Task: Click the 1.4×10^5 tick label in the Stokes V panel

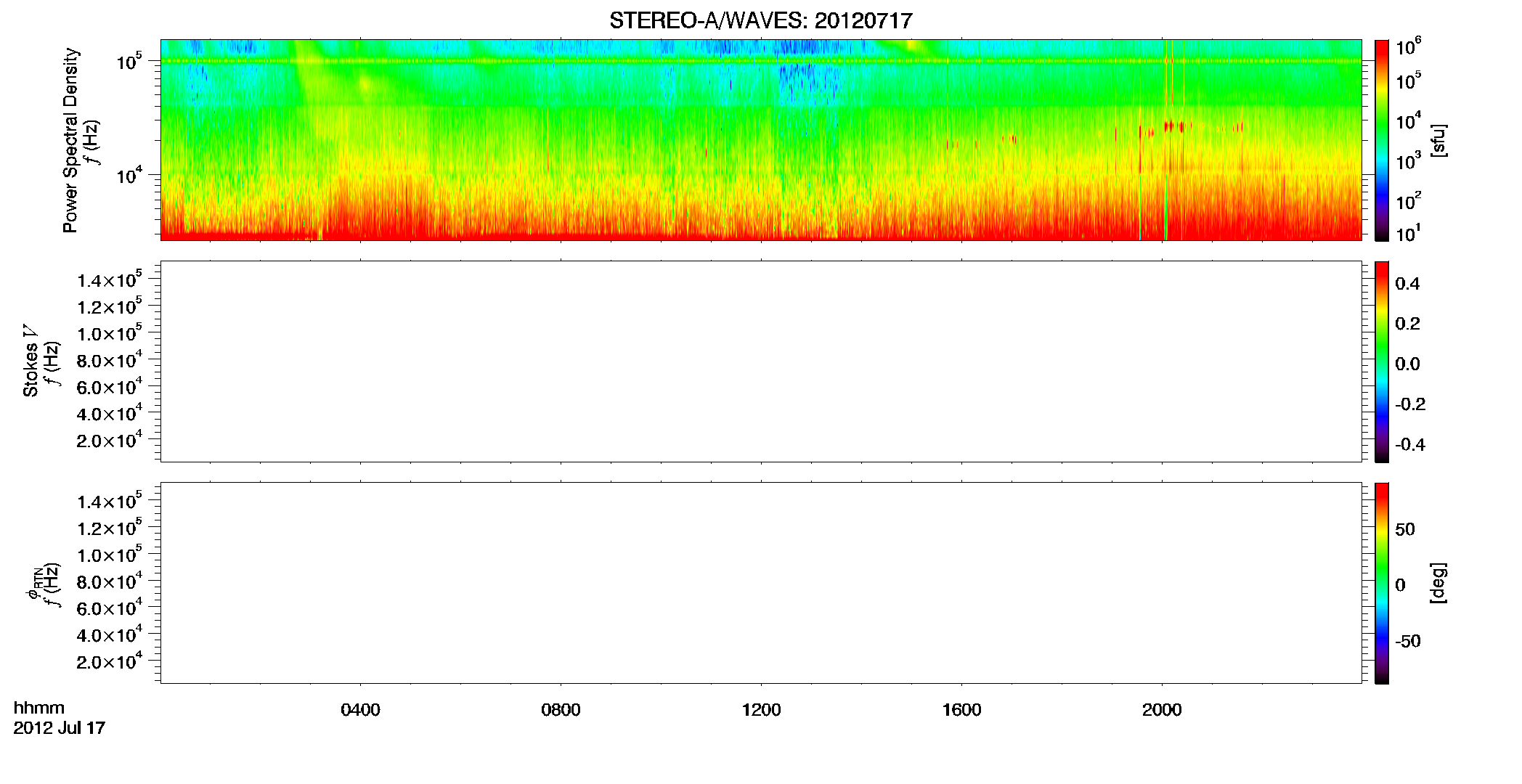Action: click(x=109, y=280)
